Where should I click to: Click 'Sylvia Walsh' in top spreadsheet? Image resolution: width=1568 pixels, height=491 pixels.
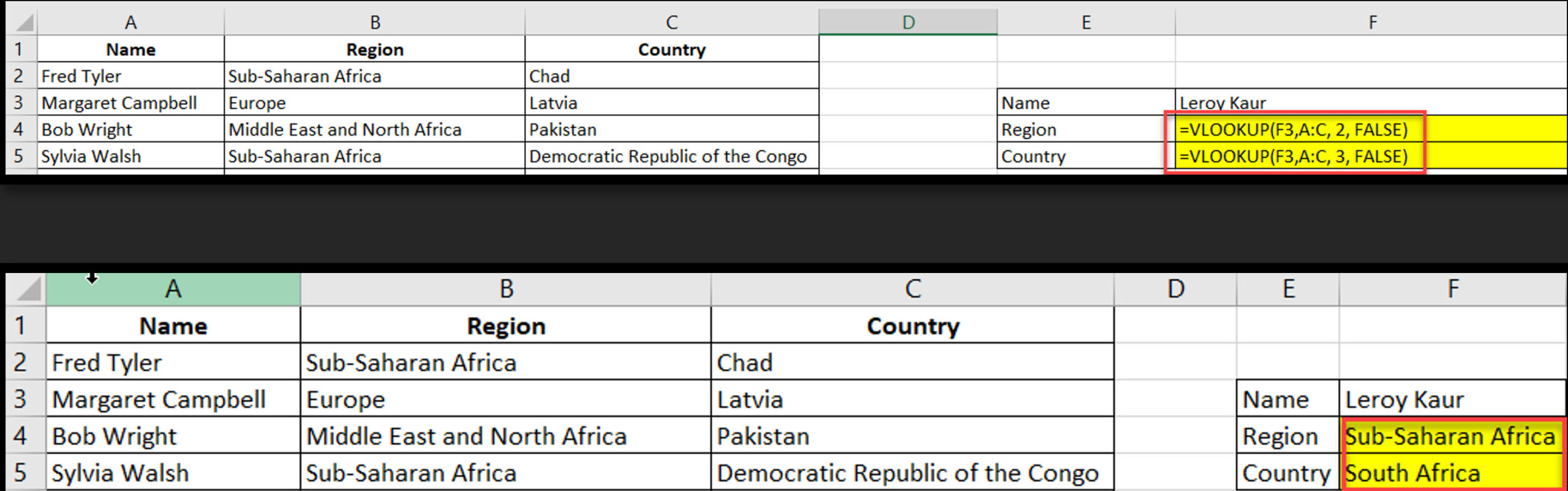click(x=130, y=156)
